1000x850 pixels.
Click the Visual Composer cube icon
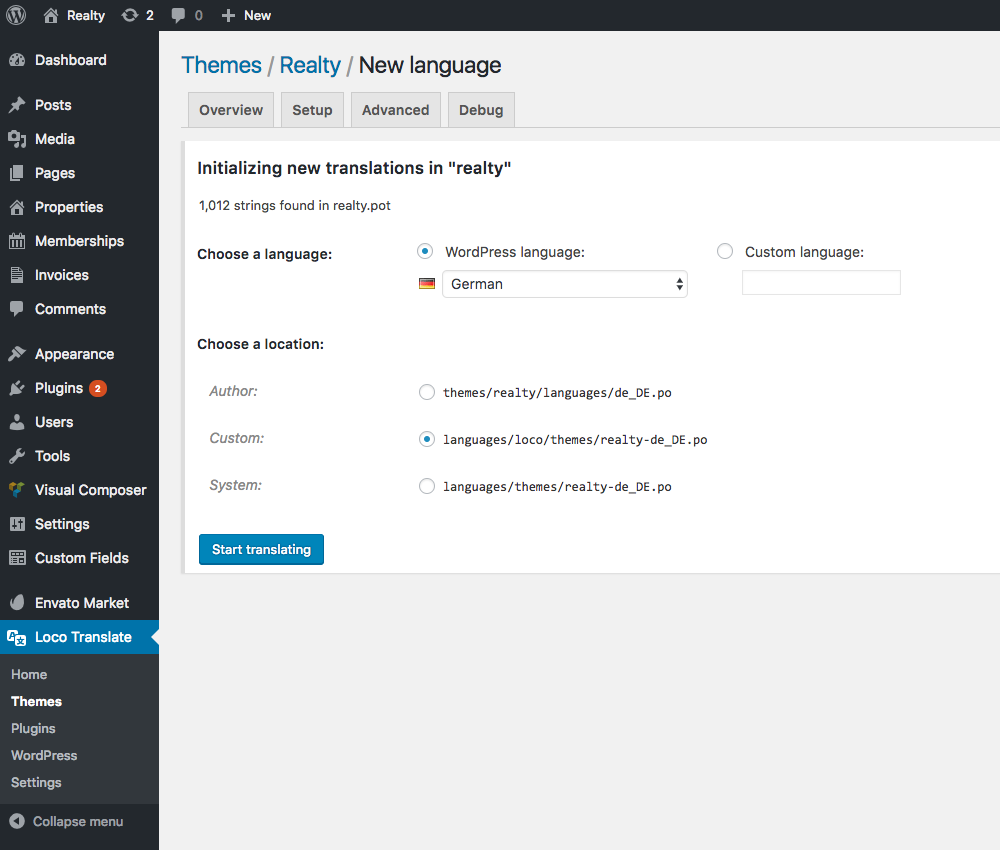coord(17,490)
